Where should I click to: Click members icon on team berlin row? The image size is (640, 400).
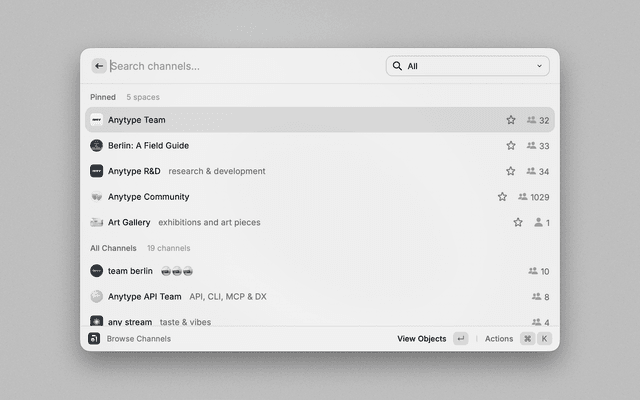click(x=533, y=271)
